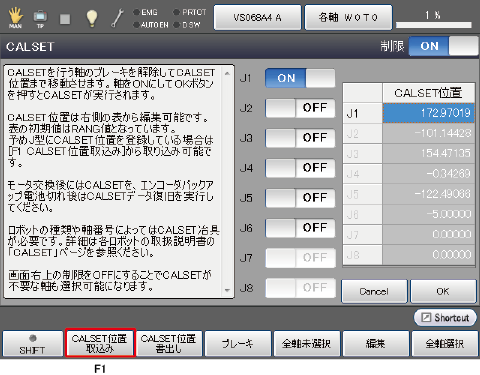Viewport: 480px width, 375px height.
Task: Turn on the J3 axis switch
Action: coord(300,138)
